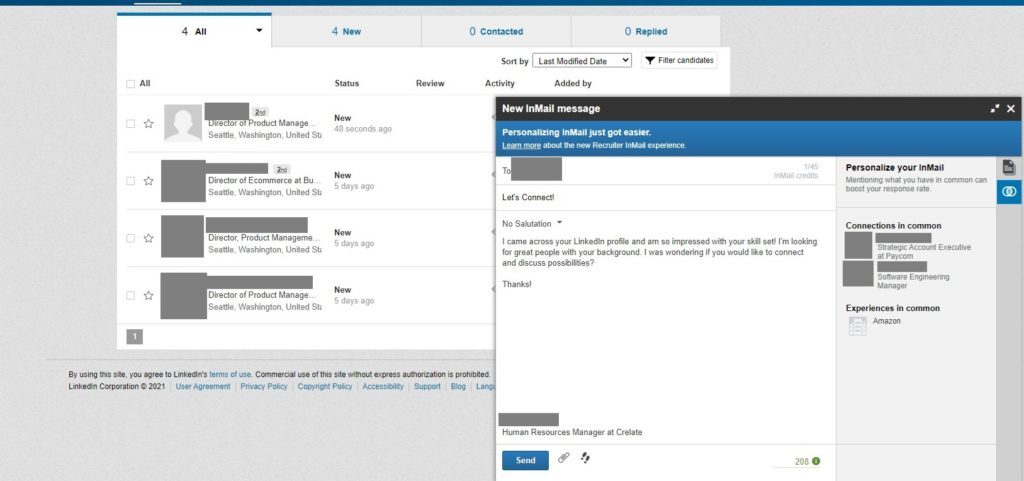Screen dimensions: 1024x481
Task: Check the box for the last listed candidate
Action: click(x=131, y=296)
